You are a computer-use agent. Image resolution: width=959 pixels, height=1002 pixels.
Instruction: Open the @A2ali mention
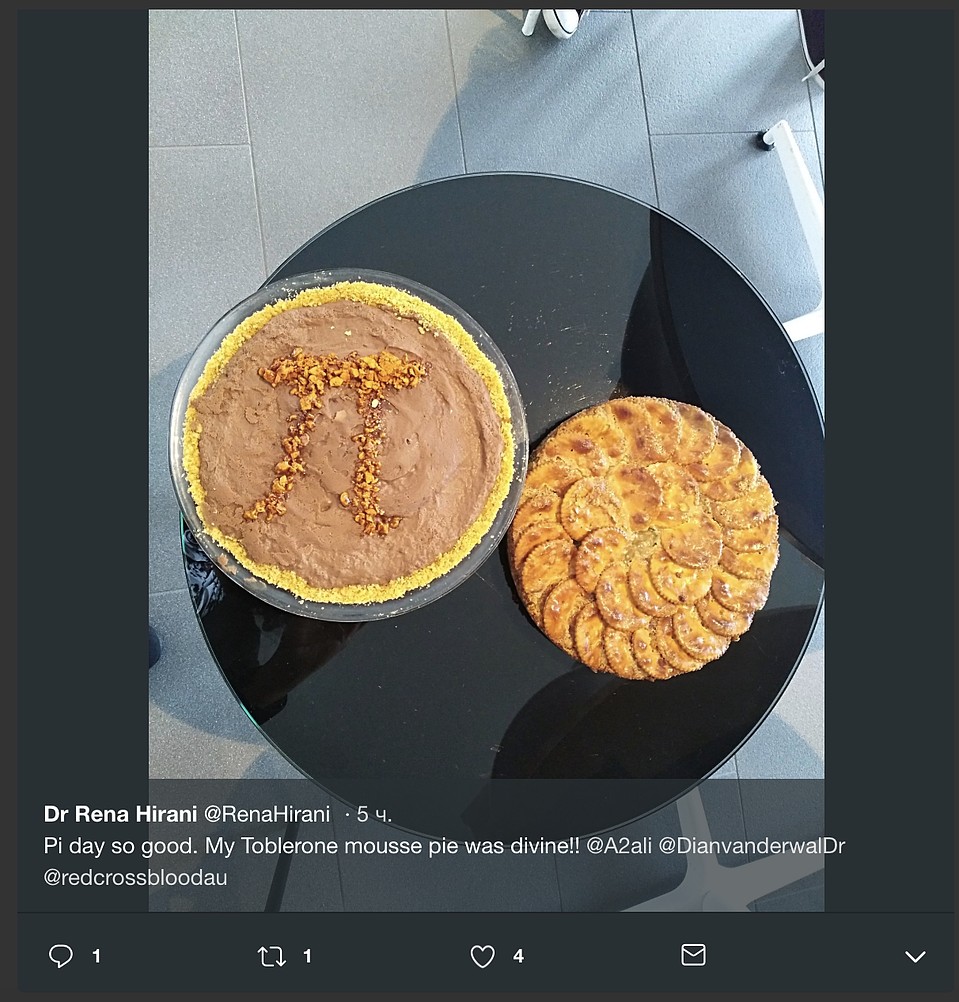tap(618, 846)
